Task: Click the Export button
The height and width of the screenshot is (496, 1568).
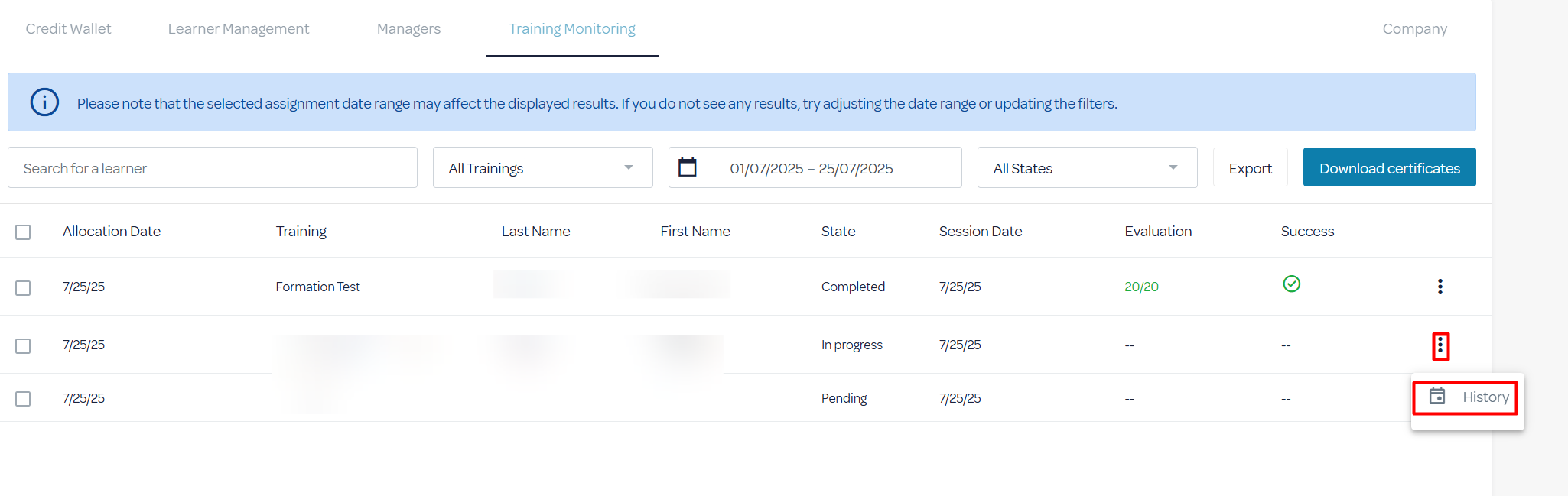Action: (1250, 168)
